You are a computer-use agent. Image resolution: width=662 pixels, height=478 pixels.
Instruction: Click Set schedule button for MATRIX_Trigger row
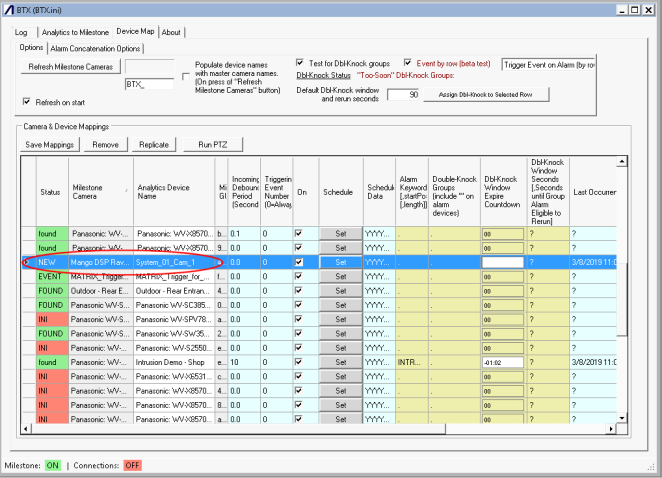(x=341, y=277)
